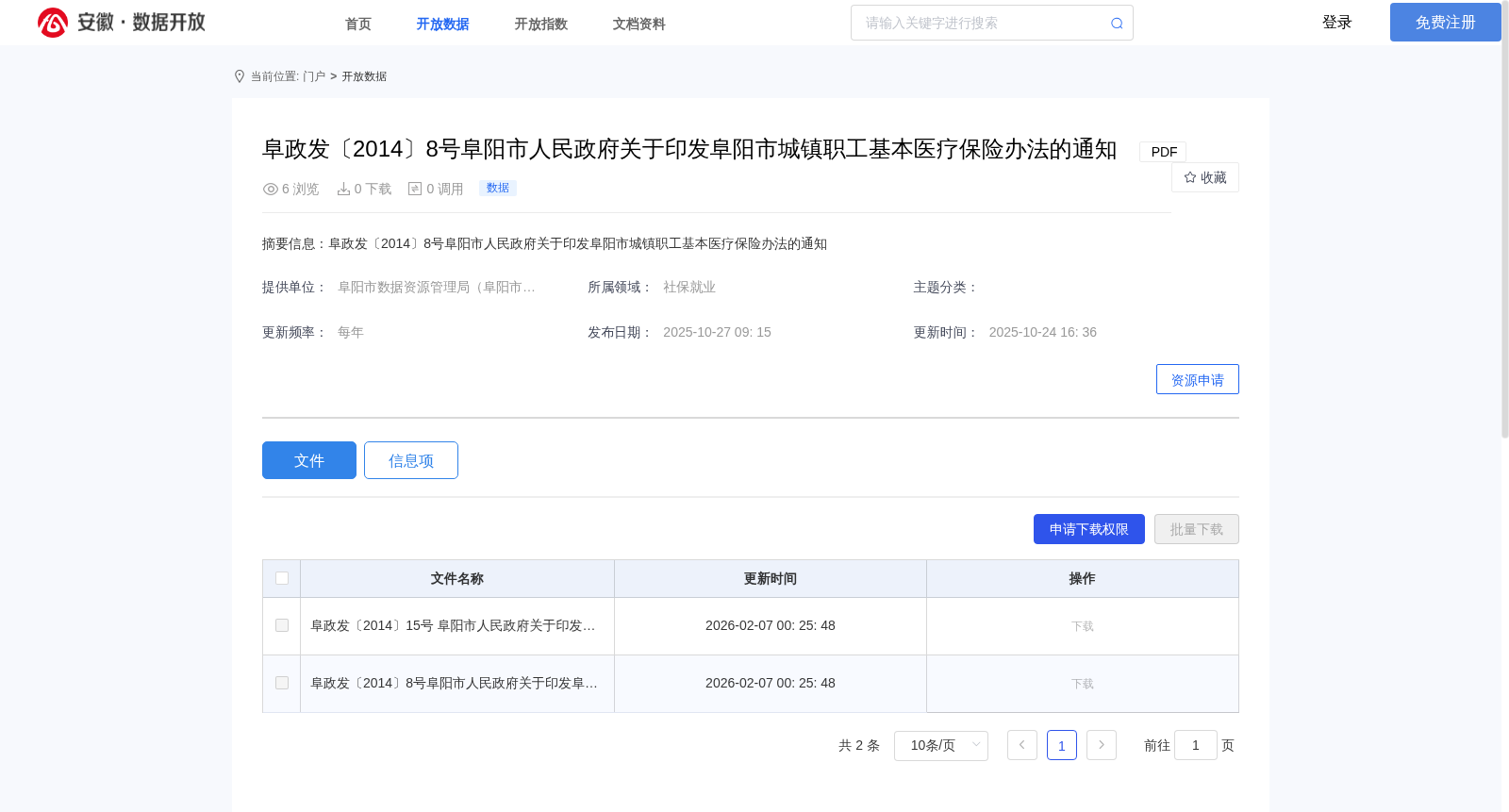Click 下载 for the 8号 file
Screen dimensions: 1509x812
coord(1083,684)
